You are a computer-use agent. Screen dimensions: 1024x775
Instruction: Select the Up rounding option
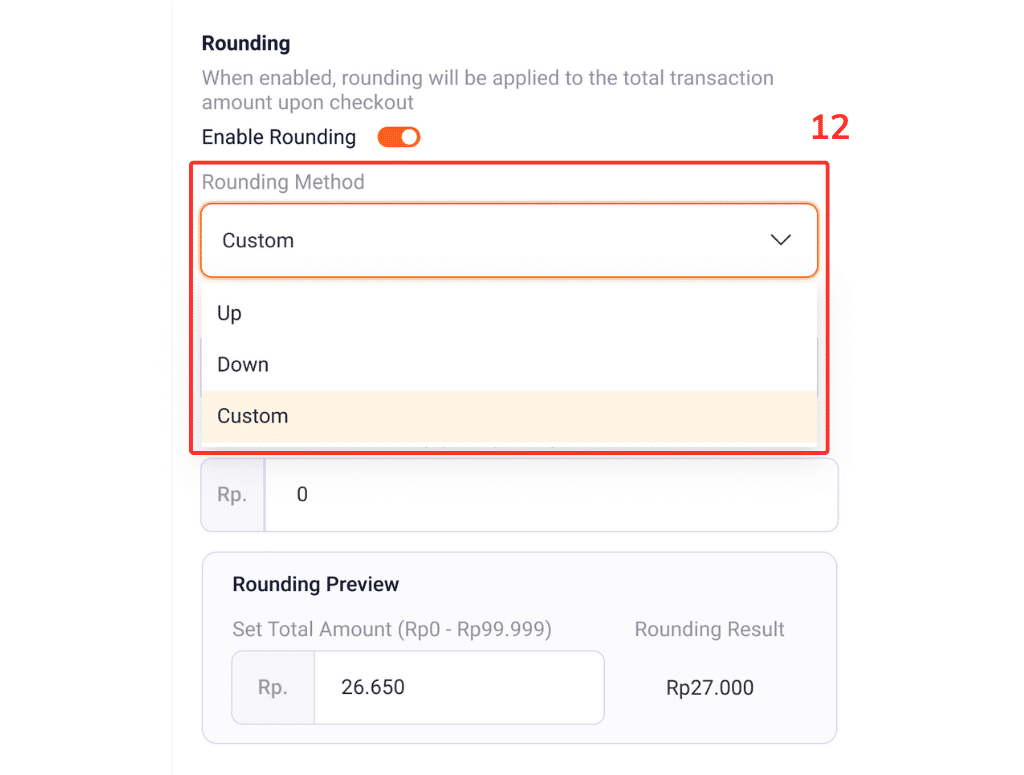(x=230, y=313)
